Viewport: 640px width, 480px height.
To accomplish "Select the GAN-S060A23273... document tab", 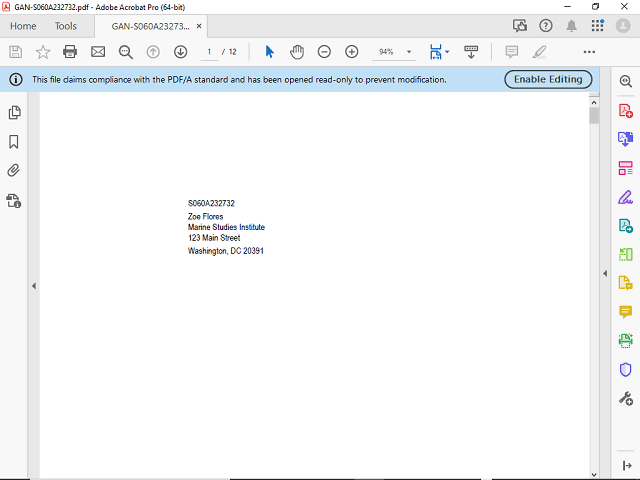I will (150, 26).
